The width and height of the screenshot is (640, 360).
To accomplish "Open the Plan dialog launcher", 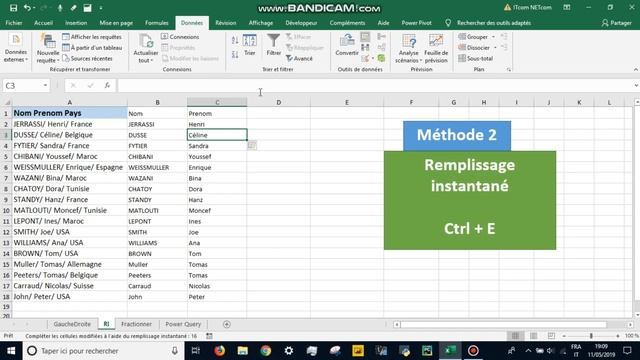I will coord(509,70).
